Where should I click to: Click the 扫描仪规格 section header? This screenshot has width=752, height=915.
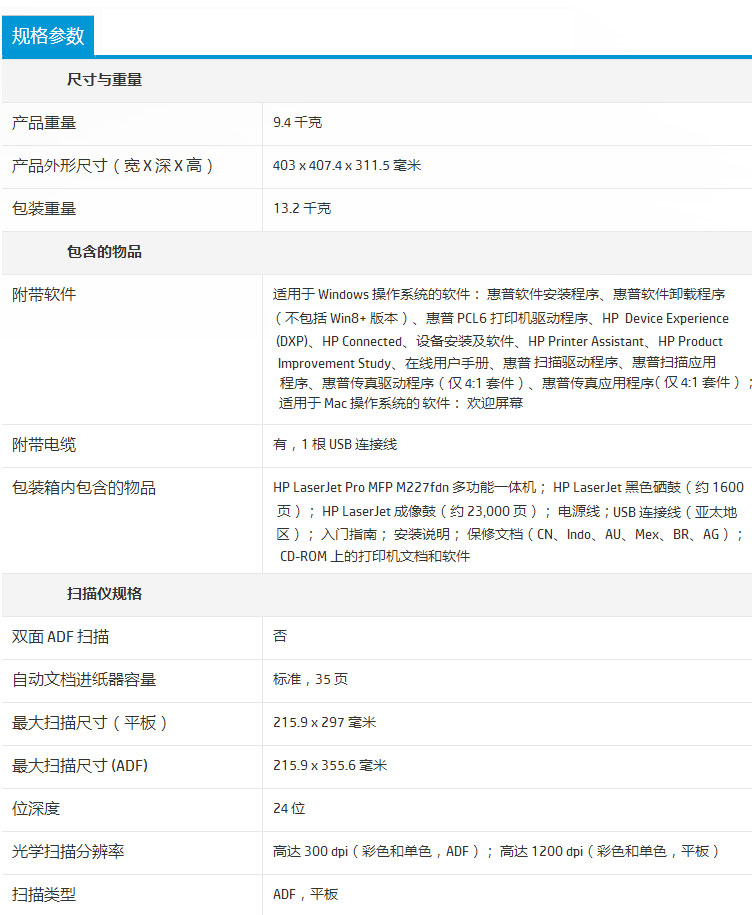click(104, 594)
